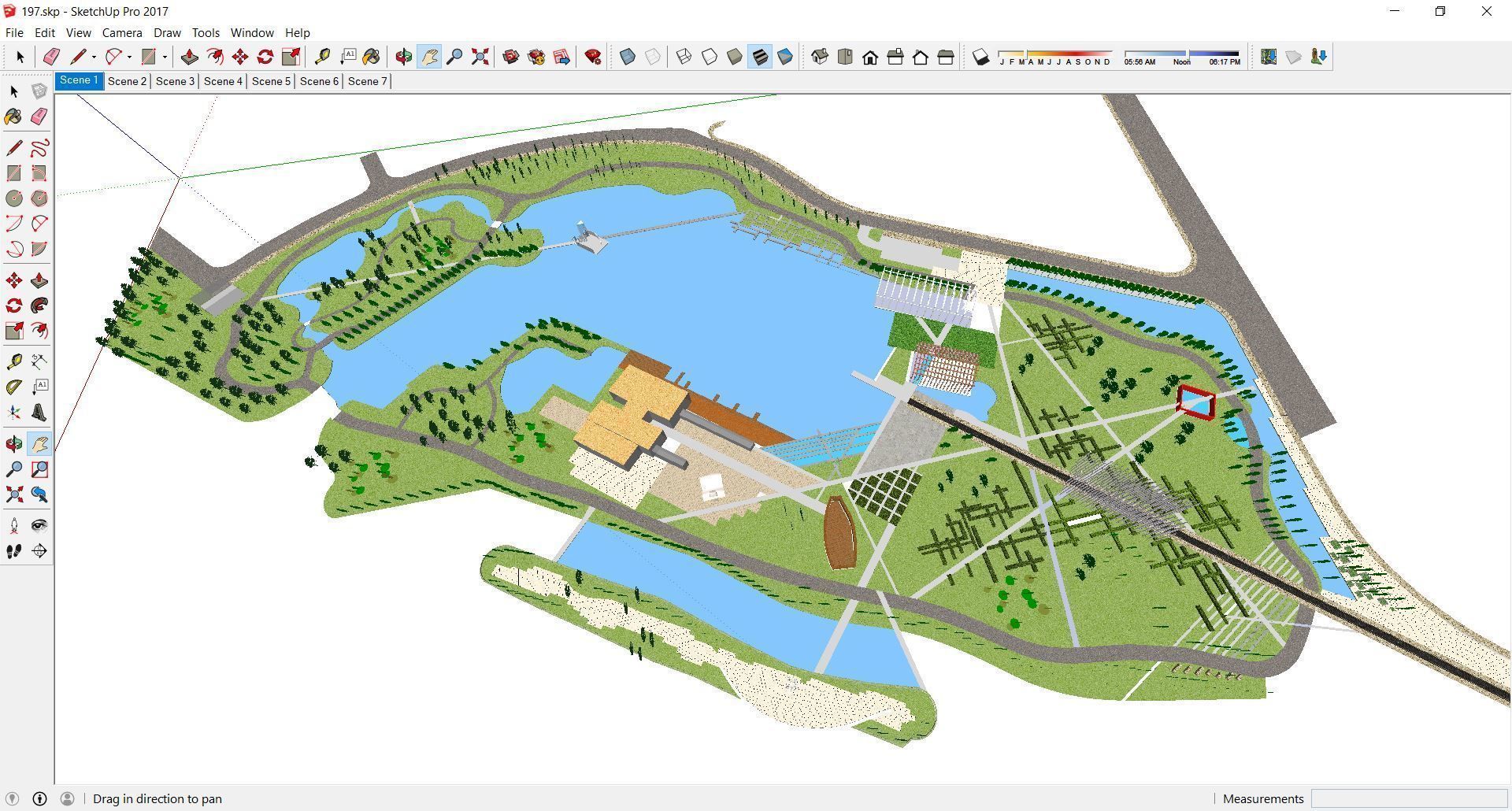
Task: Activate the Look Around eye tool
Action: coord(39,526)
